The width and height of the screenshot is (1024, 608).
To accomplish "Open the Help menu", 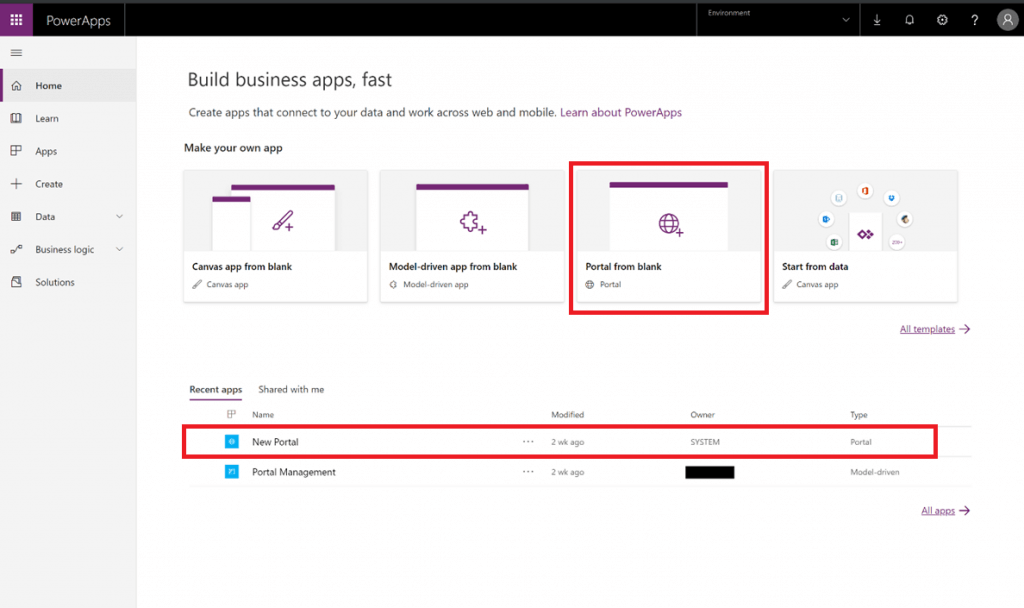I will click(974, 19).
